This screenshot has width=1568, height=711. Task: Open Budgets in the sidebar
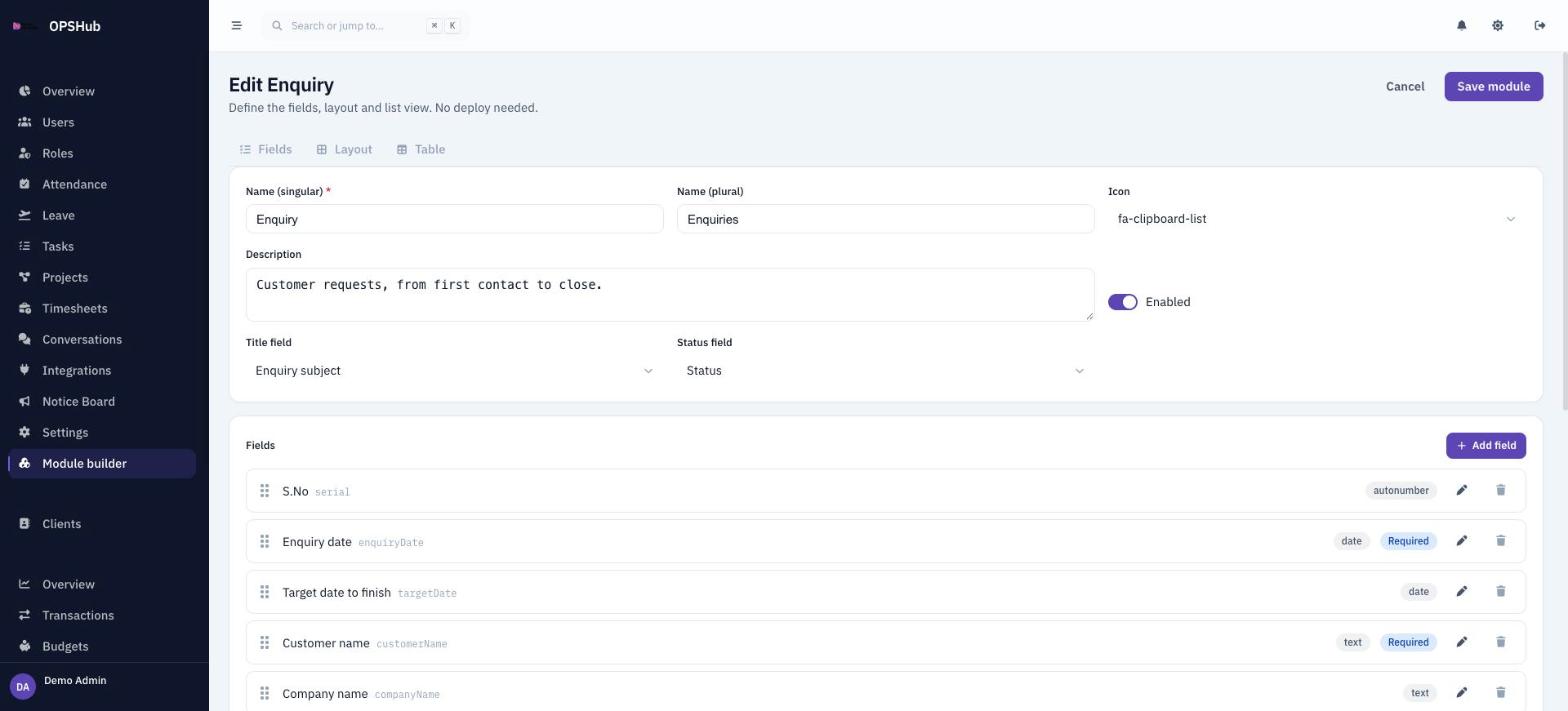coord(102,646)
